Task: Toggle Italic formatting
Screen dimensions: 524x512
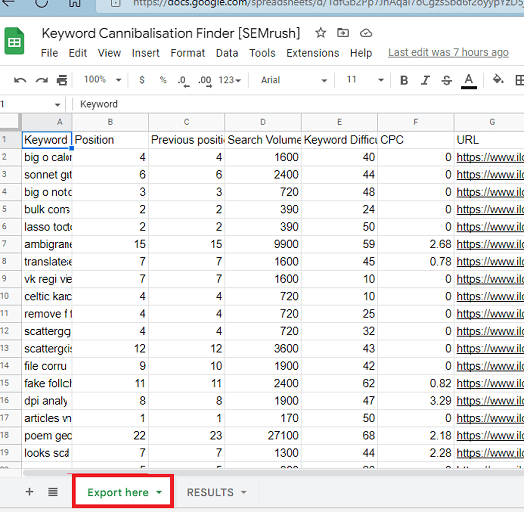Action: 425,80
